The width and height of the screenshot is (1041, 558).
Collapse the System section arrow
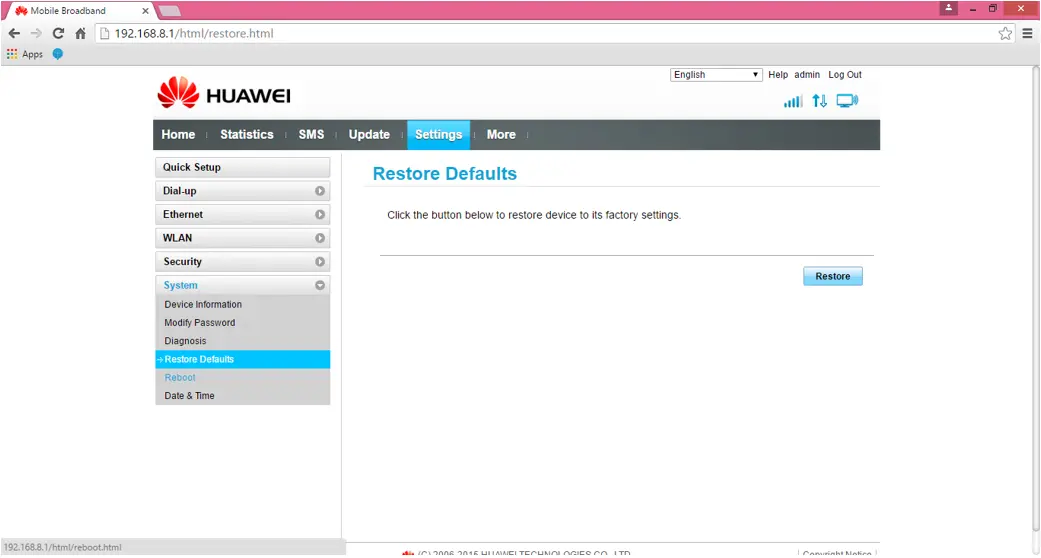320,285
